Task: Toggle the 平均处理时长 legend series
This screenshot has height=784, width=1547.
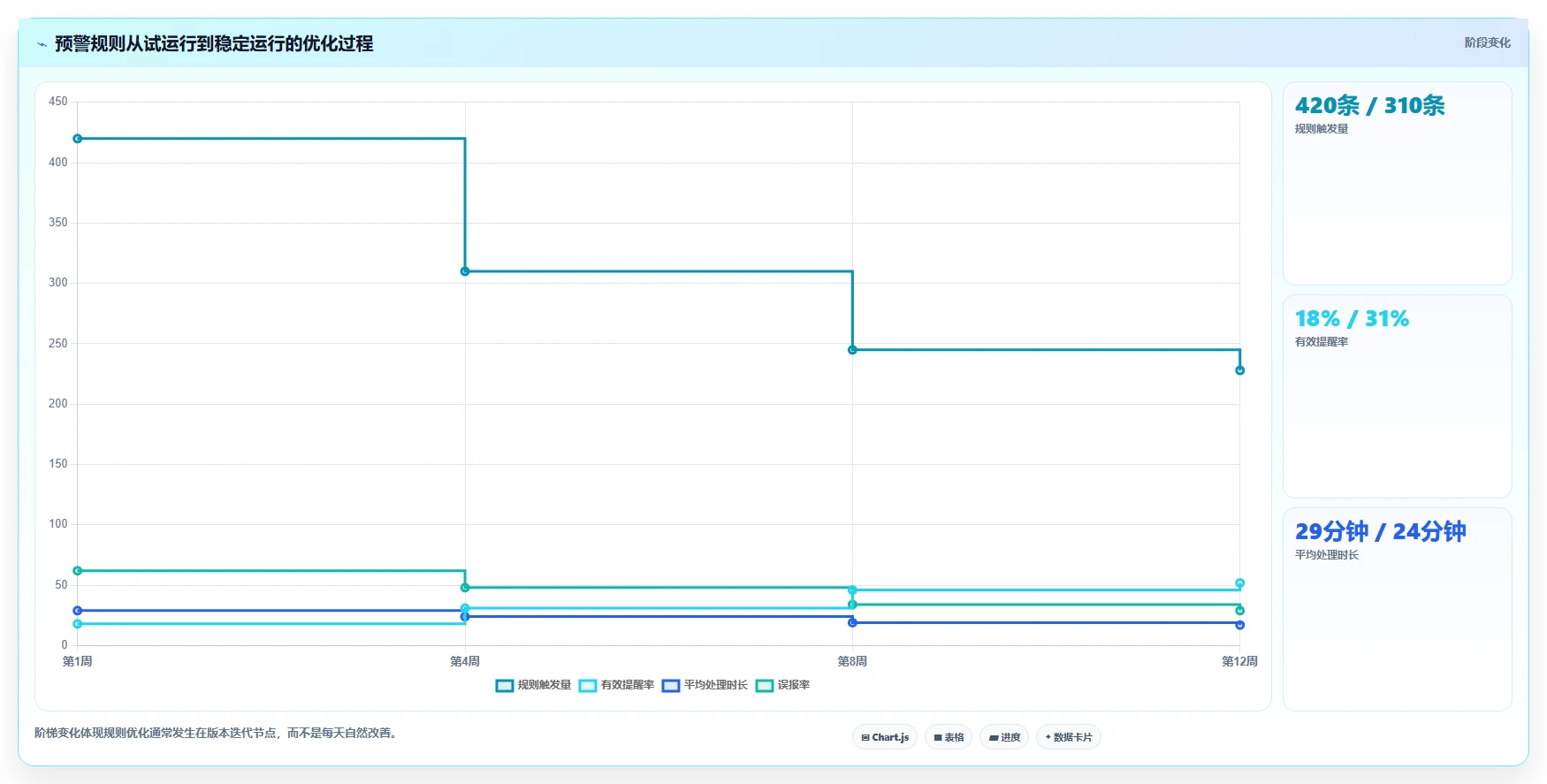Action: 705,685
